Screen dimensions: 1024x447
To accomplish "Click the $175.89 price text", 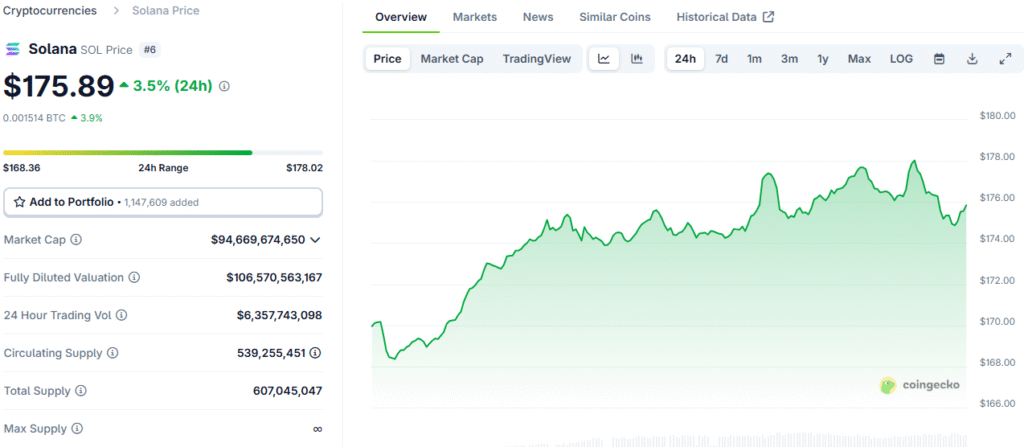I will pos(59,86).
